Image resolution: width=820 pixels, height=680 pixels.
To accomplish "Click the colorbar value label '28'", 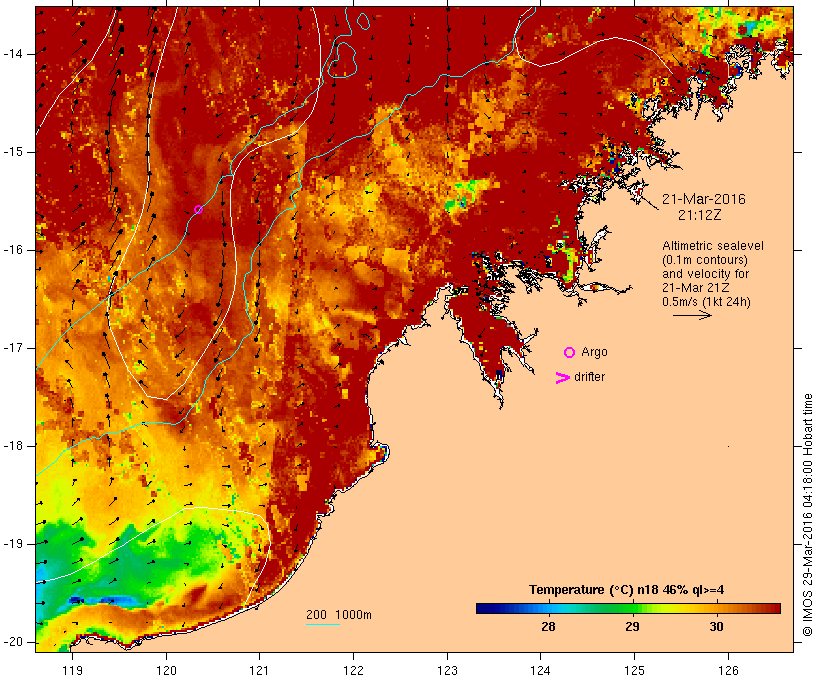I will (x=548, y=627).
